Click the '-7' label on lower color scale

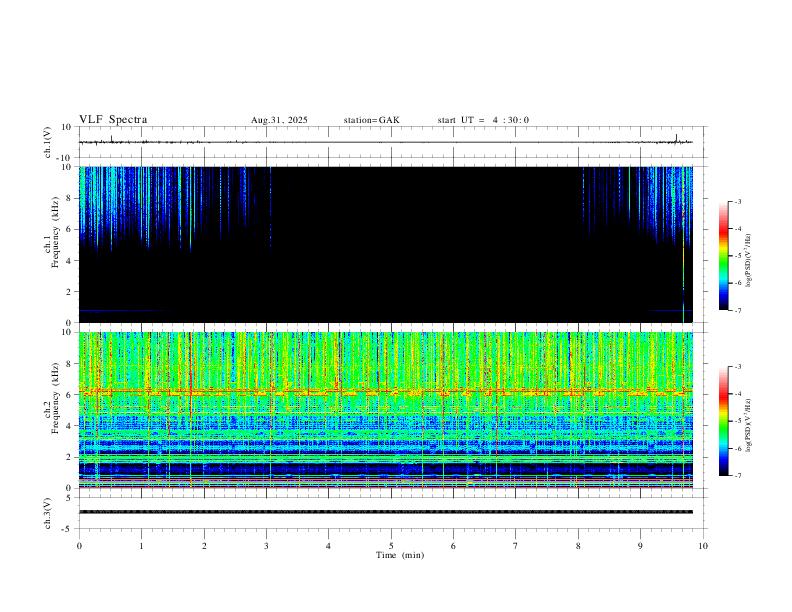coord(738,475)
